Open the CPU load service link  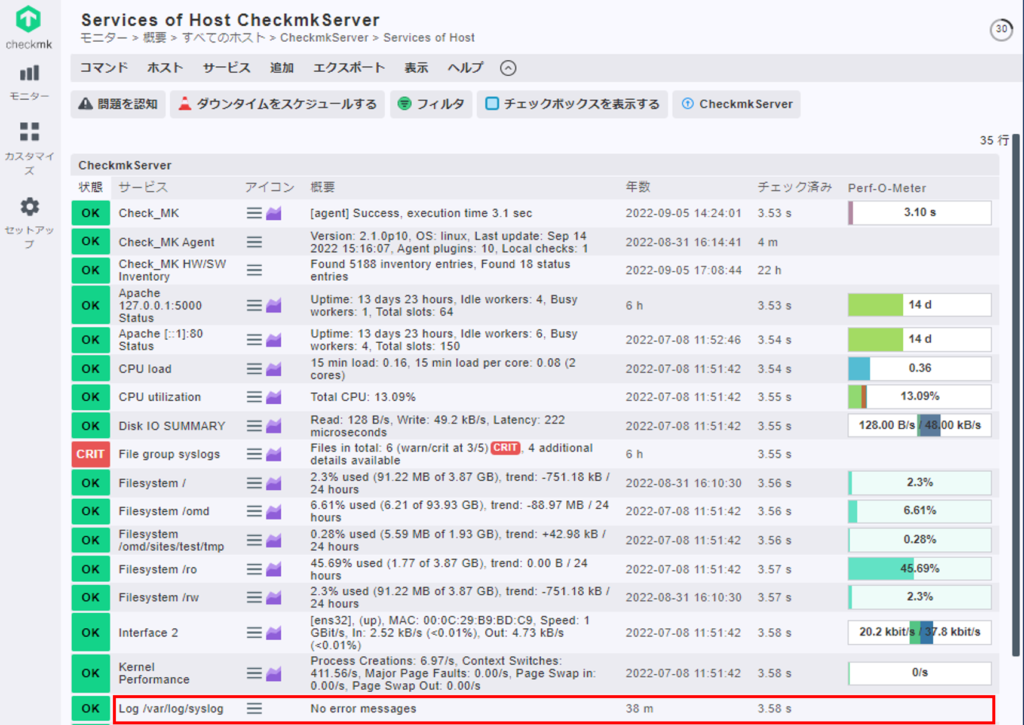(145, 368)
